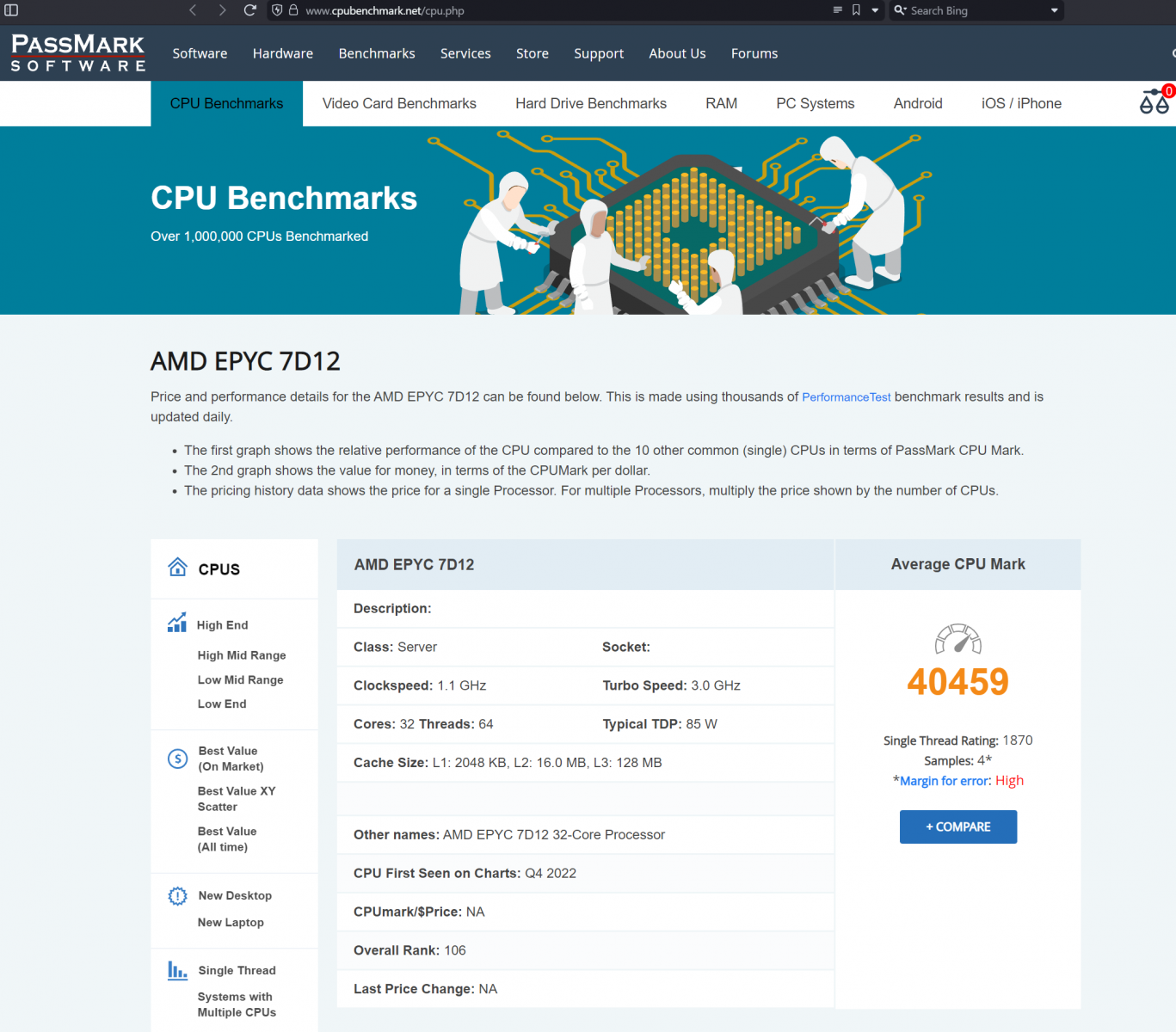The width and height of the screenshot is (1176, 1032).
Task: Open Best Value XY Scatter chart
Action: [237, 799]
